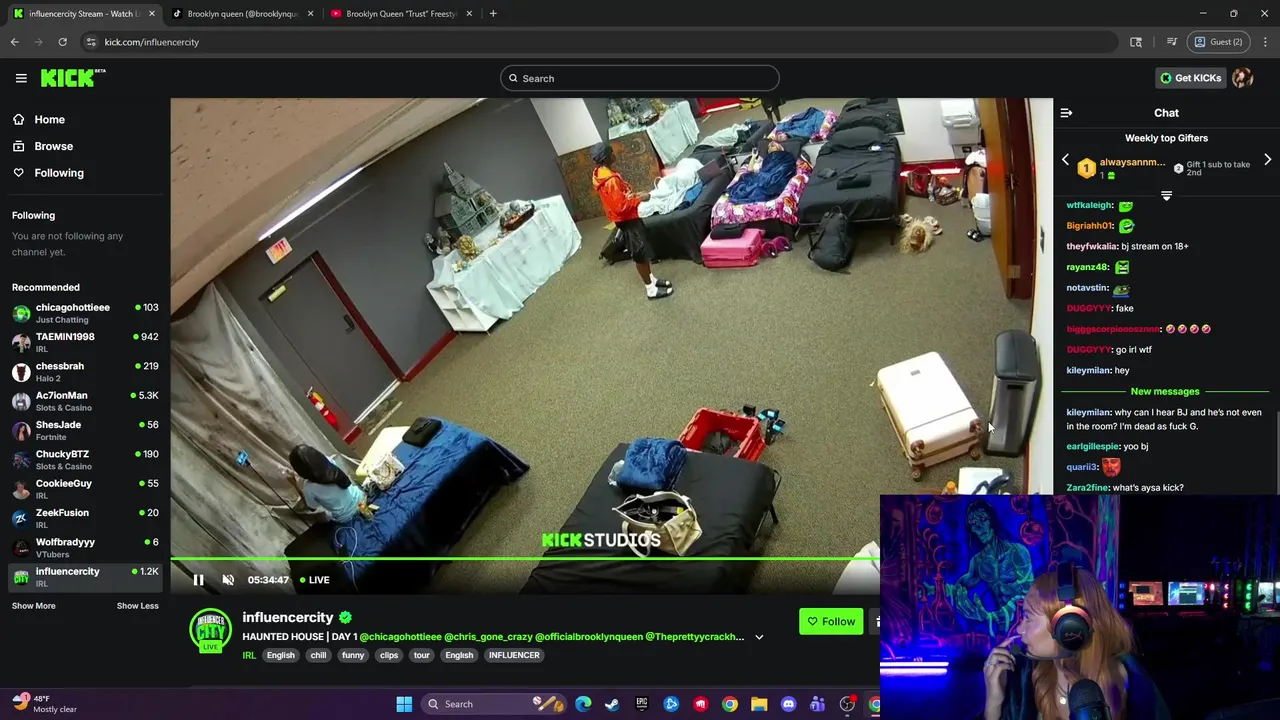Open the @chicagohottieee mention link
Viewport: 1280px width, 720px height.
tap(400, 637)
